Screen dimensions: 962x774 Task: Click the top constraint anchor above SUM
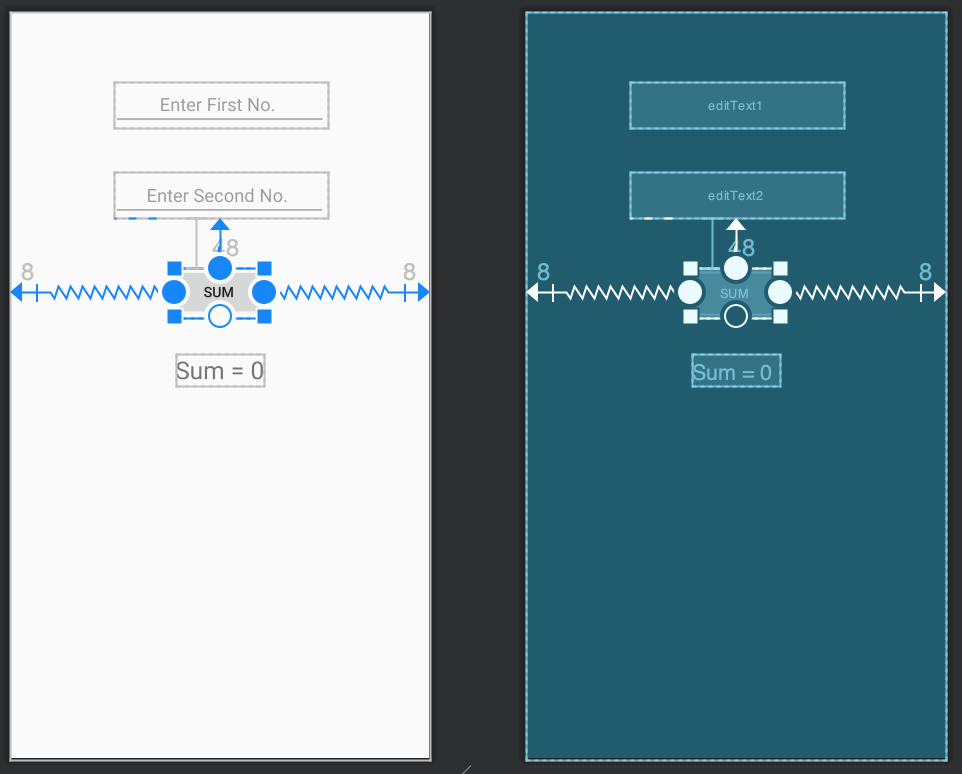[220, 268]
